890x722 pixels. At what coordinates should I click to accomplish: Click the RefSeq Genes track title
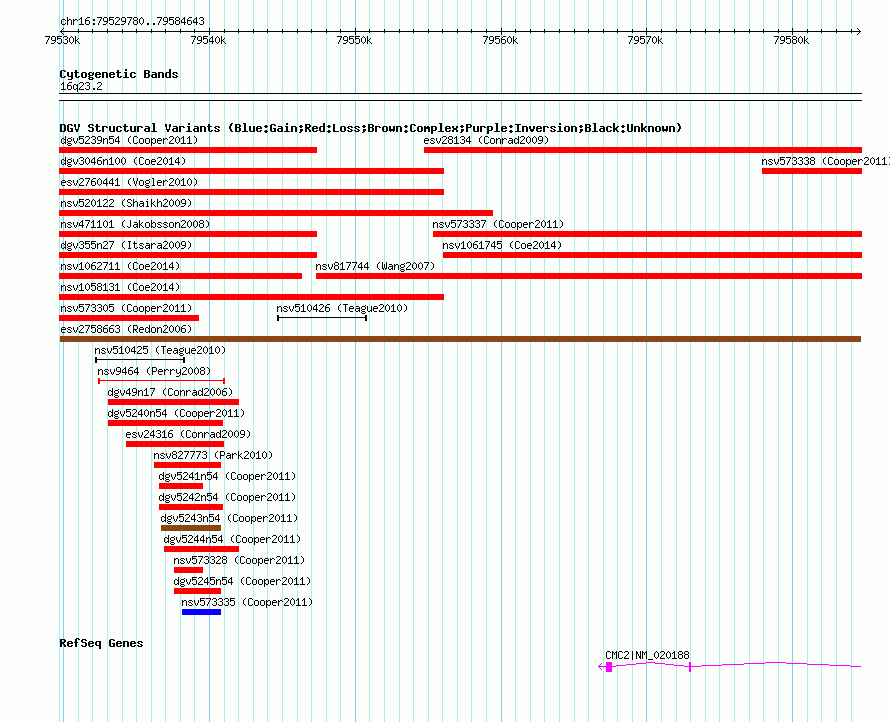[x=101, y=643]
